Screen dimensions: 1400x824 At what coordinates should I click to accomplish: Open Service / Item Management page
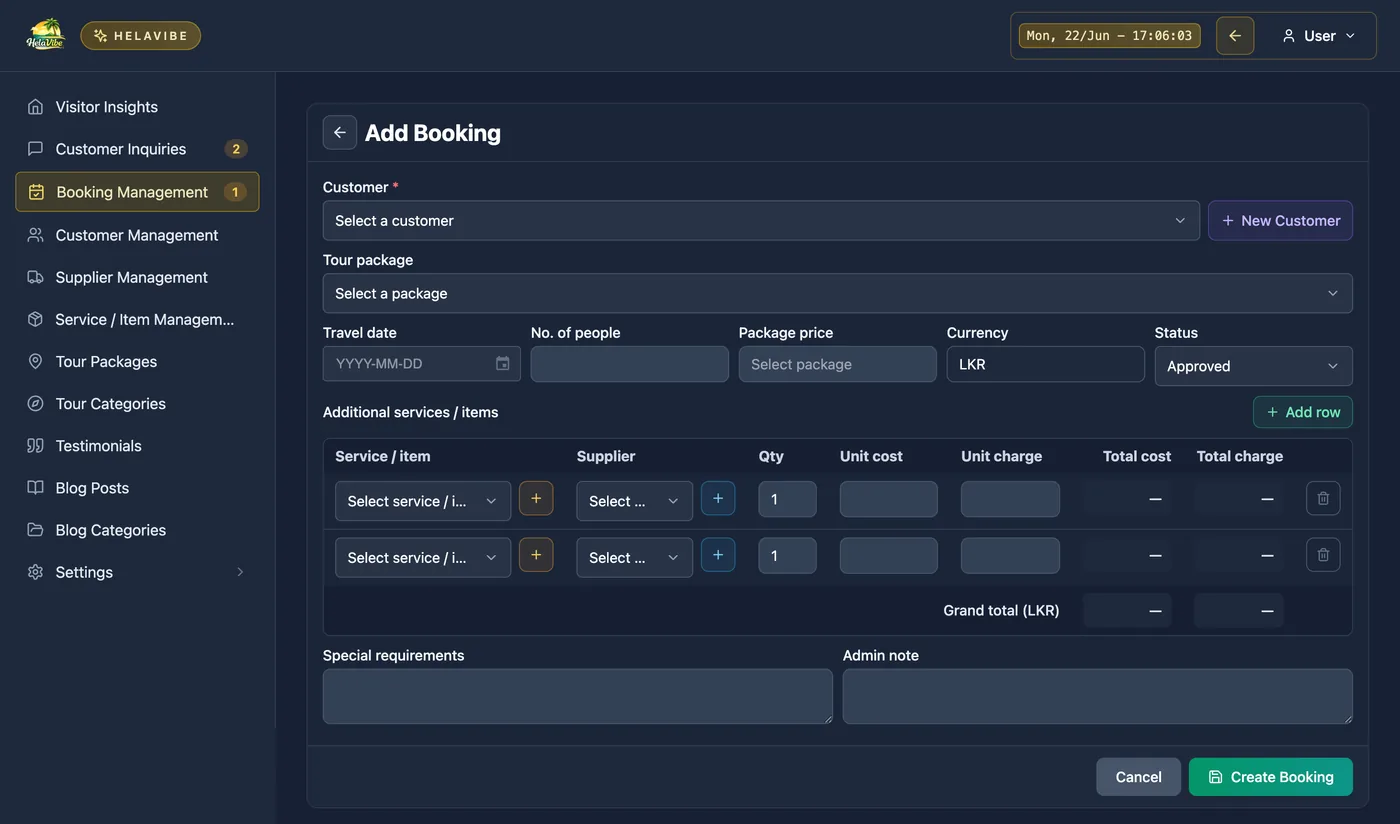click(137, 319)
